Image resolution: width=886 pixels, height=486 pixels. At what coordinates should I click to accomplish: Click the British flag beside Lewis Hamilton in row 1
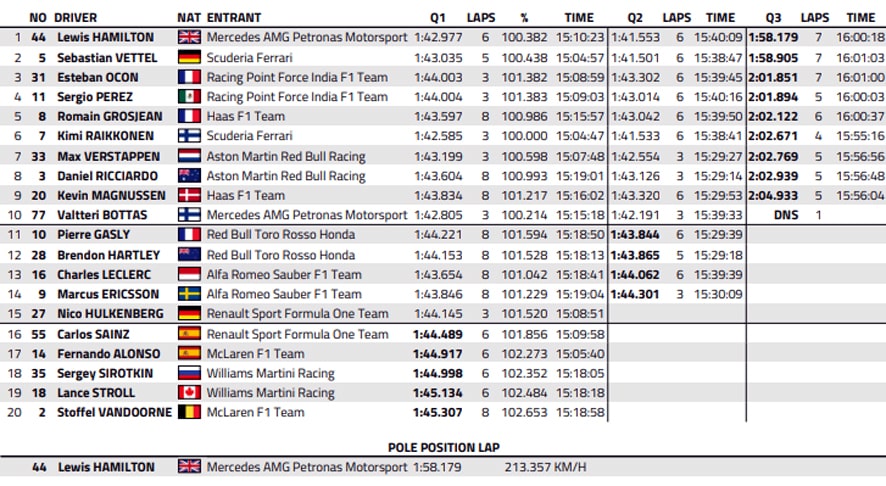189,37
